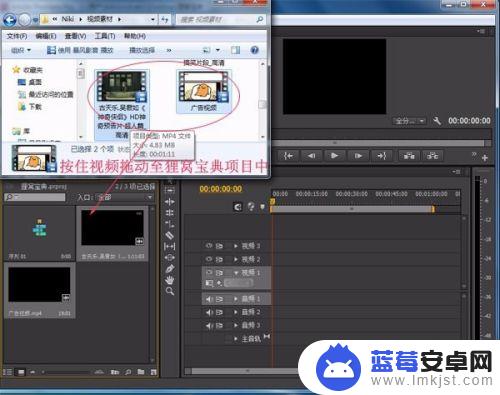Select the Pen tool
Screen dimensions: 500x395
coord(170,269)
